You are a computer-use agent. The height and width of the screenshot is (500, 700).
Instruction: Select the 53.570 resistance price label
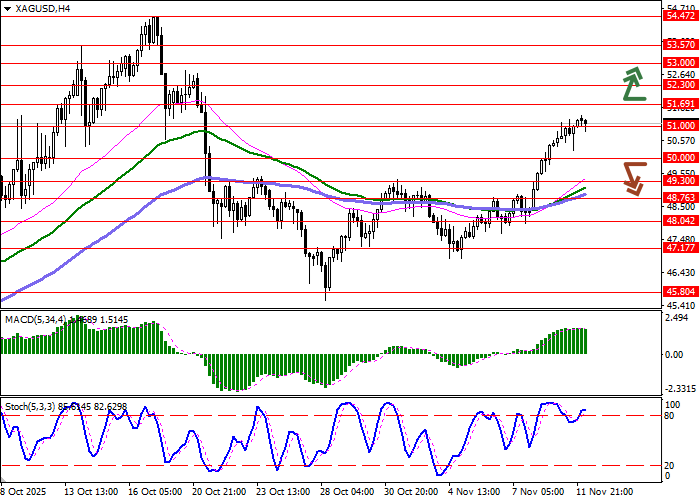[680, 45]
